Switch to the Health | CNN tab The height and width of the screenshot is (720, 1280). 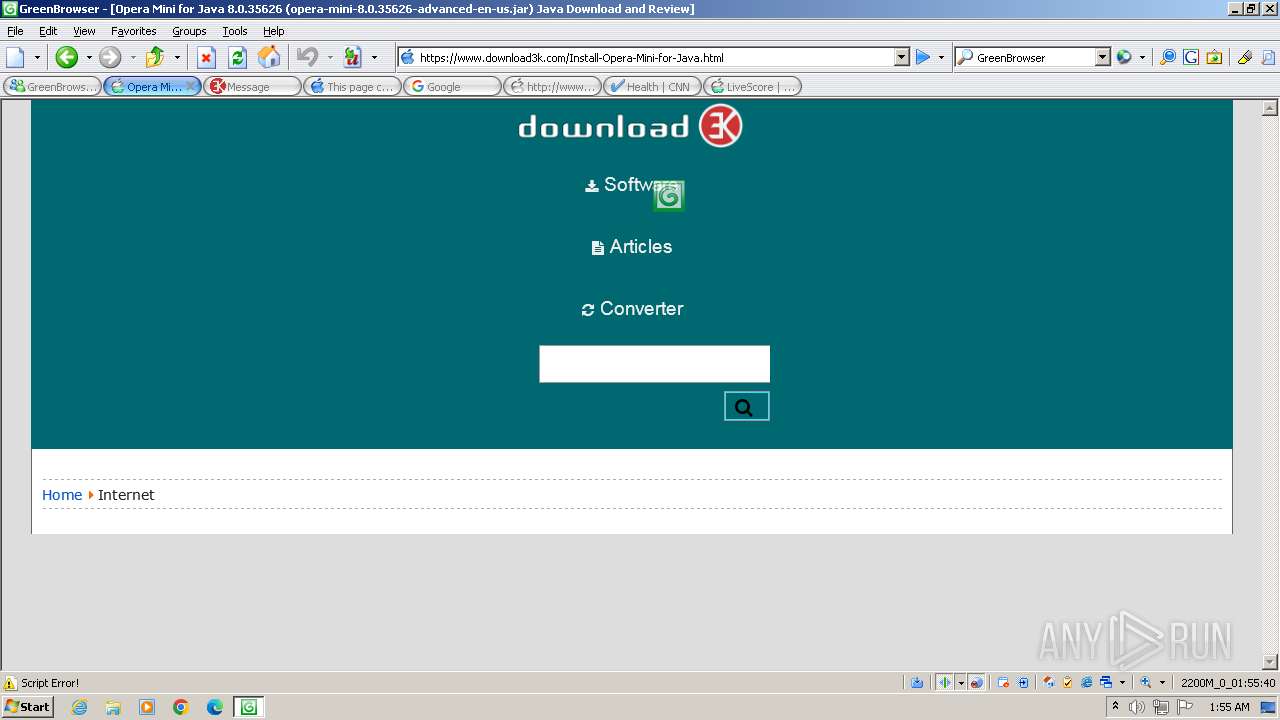point(652,87)
